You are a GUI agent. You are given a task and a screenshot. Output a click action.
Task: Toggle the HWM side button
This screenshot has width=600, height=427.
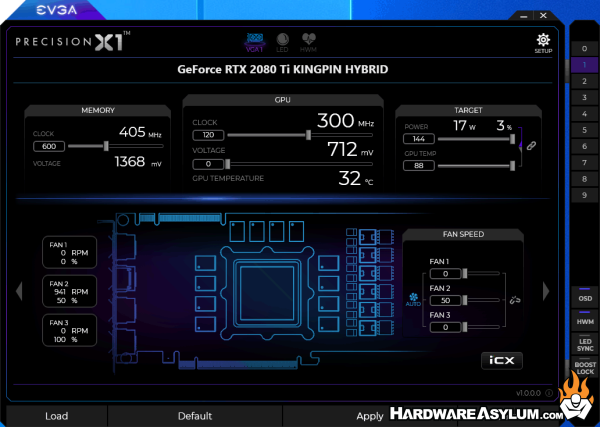click(x=585, y=319)
